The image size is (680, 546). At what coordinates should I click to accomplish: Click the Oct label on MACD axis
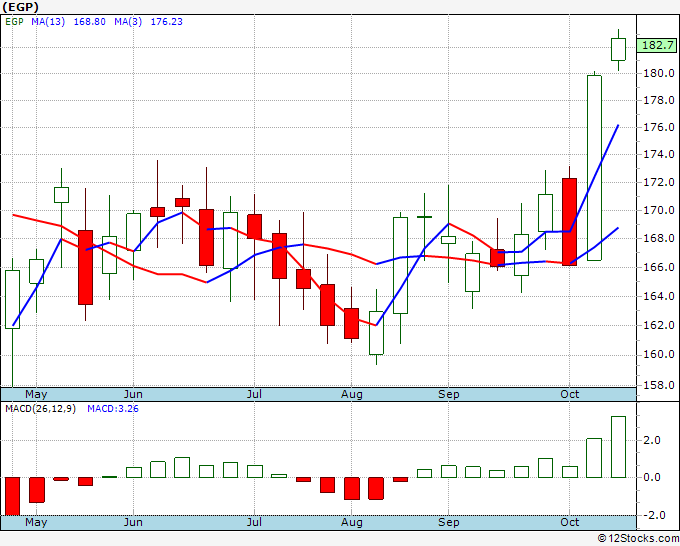[x=569, y=522]
